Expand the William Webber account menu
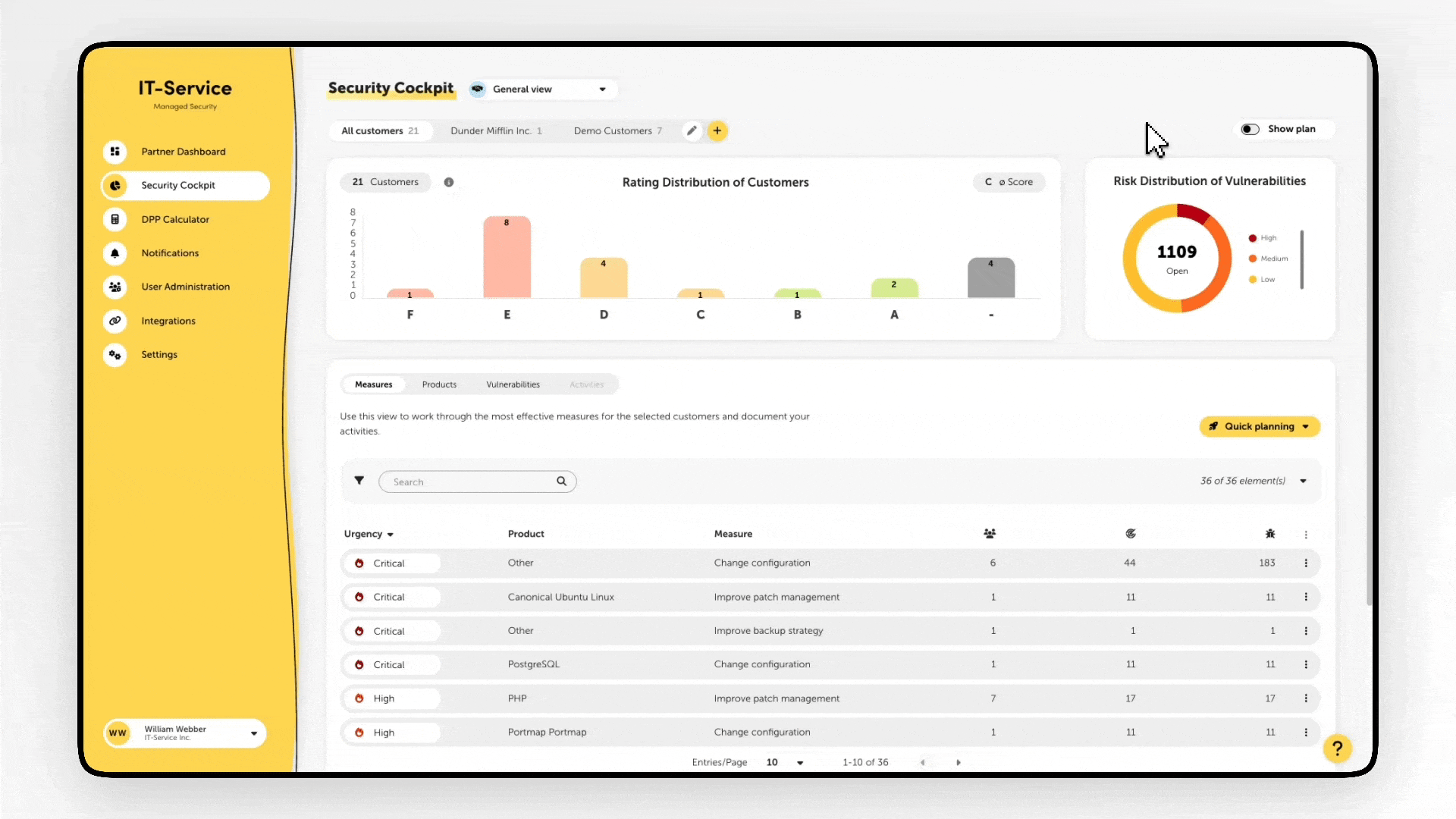Screen dimensions: 1456x819 click(253, 733)
